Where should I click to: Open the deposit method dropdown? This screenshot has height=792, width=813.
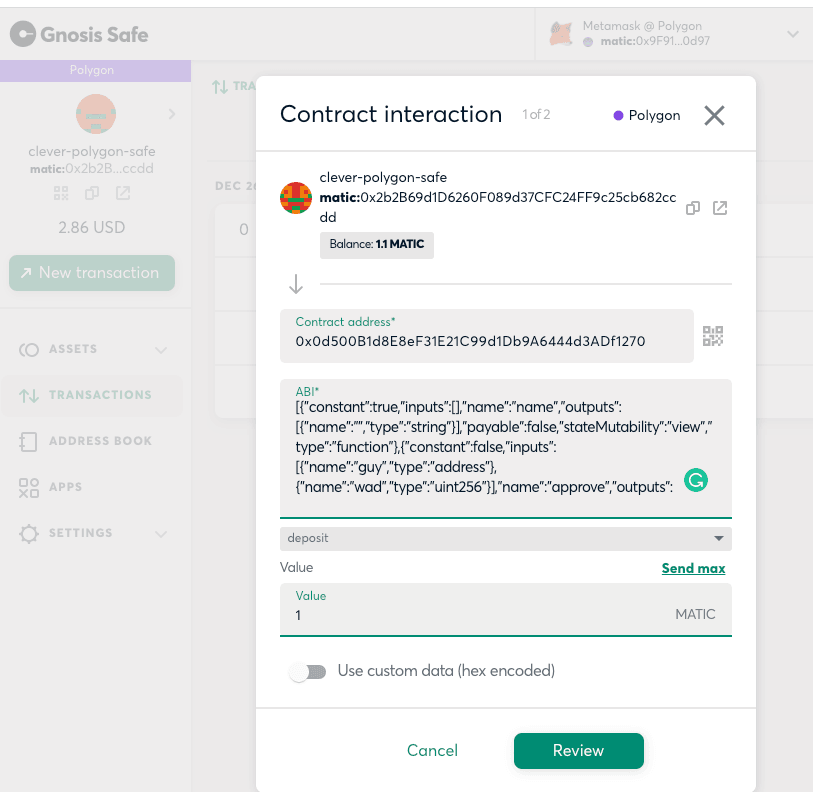pyautogui.click(x=506, y=538)
